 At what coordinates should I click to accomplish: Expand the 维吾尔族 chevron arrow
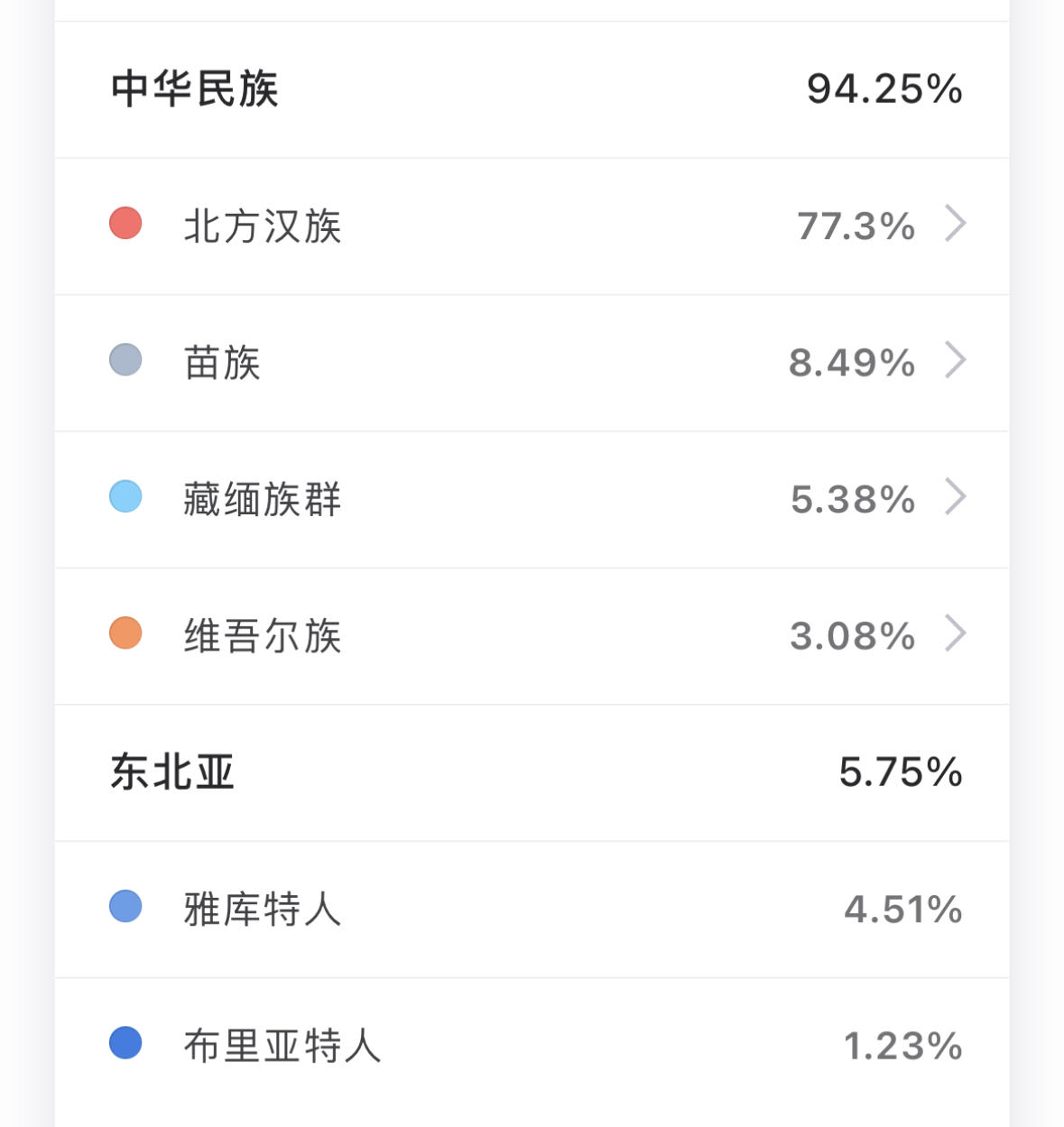click(956, 633)
